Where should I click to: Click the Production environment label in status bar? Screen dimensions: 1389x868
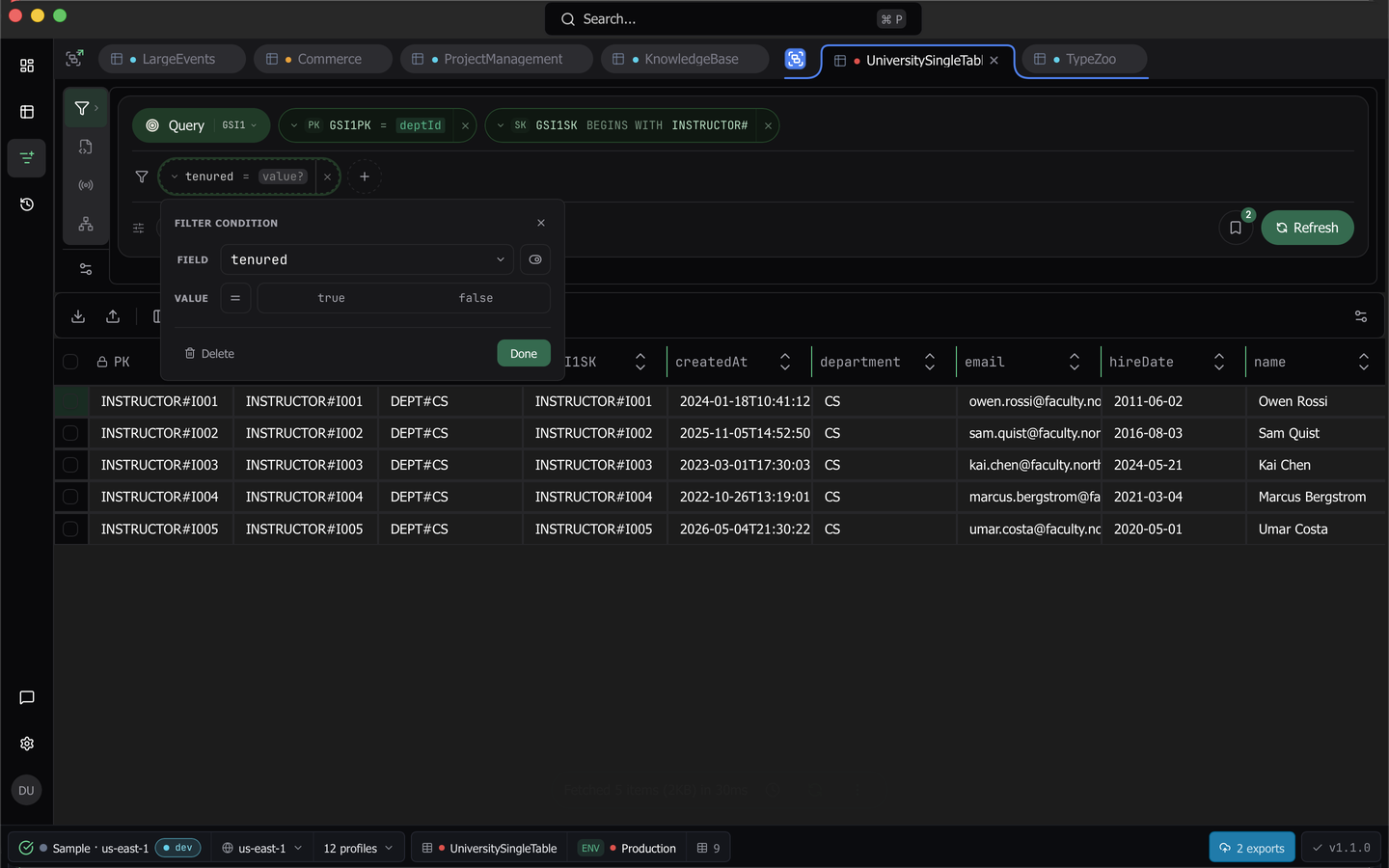(648, 848)
